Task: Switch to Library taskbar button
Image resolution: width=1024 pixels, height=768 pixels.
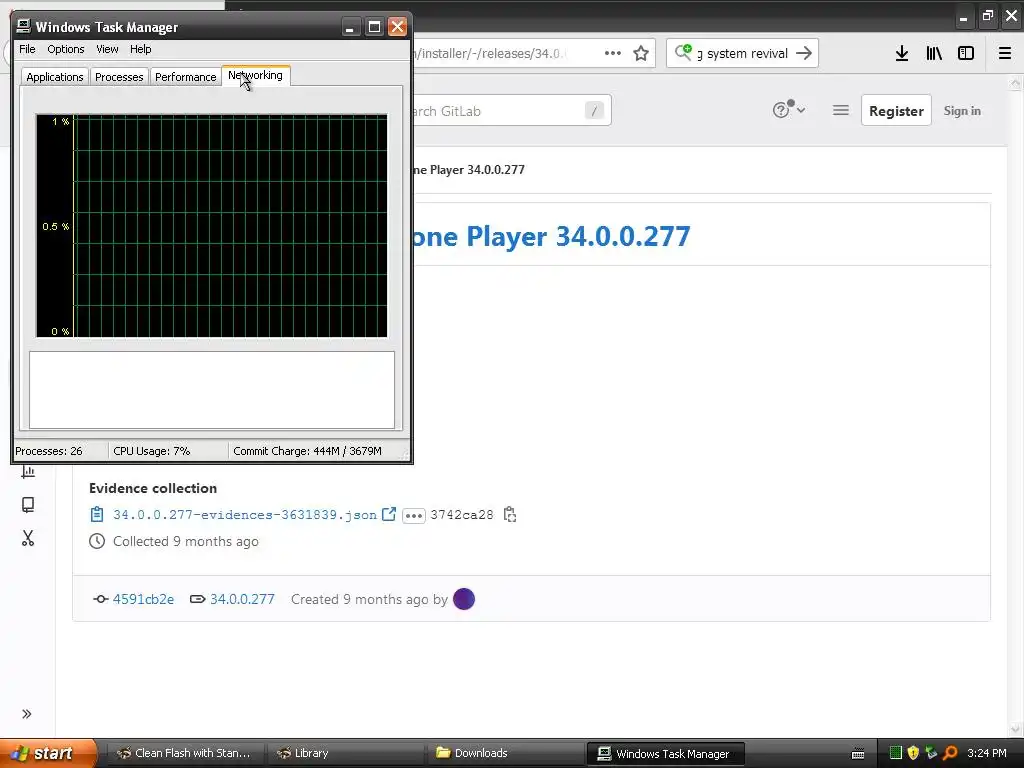Action: [x=345, y=753]
